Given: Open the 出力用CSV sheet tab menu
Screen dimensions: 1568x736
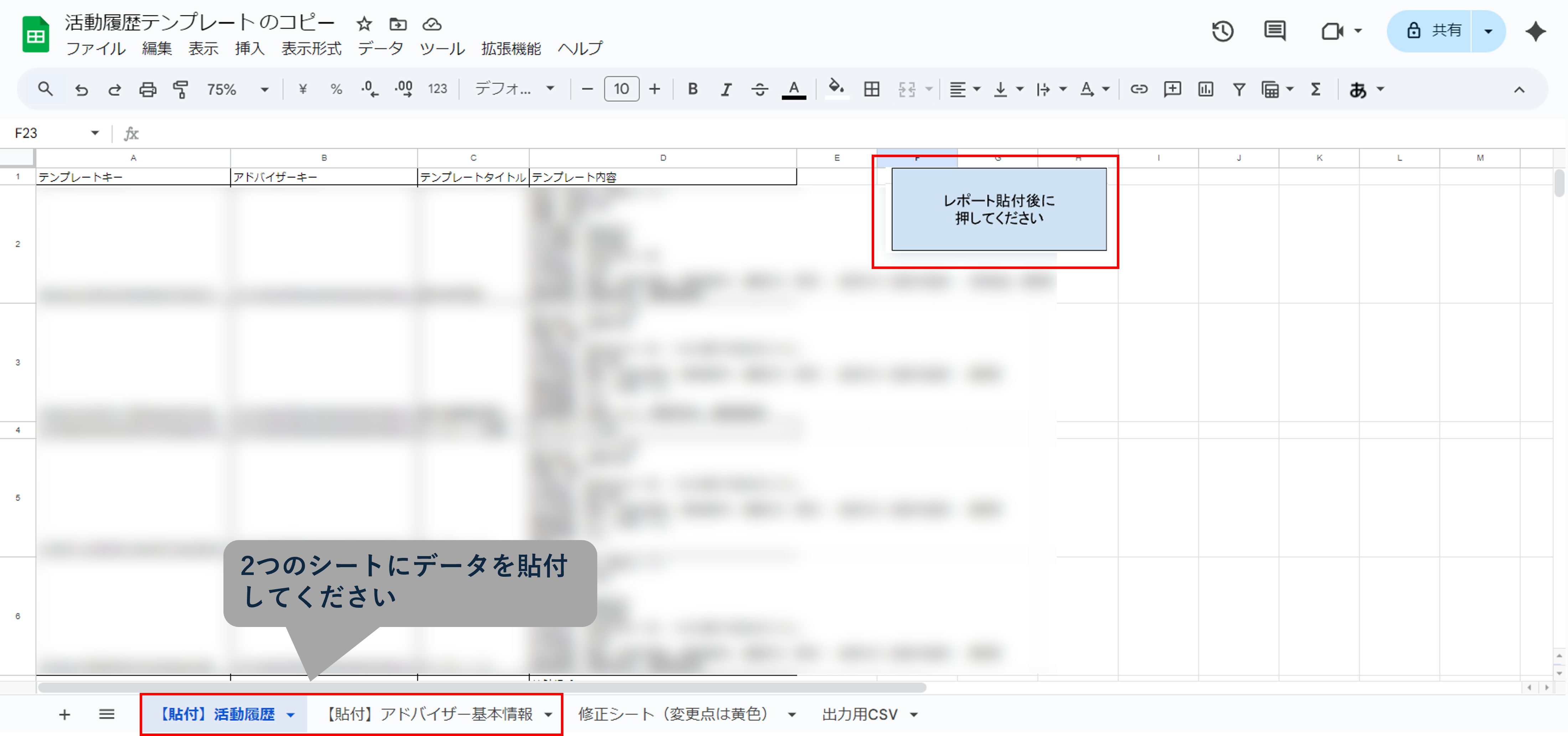Looking at the screenshot, I should [x=914, y=714].
